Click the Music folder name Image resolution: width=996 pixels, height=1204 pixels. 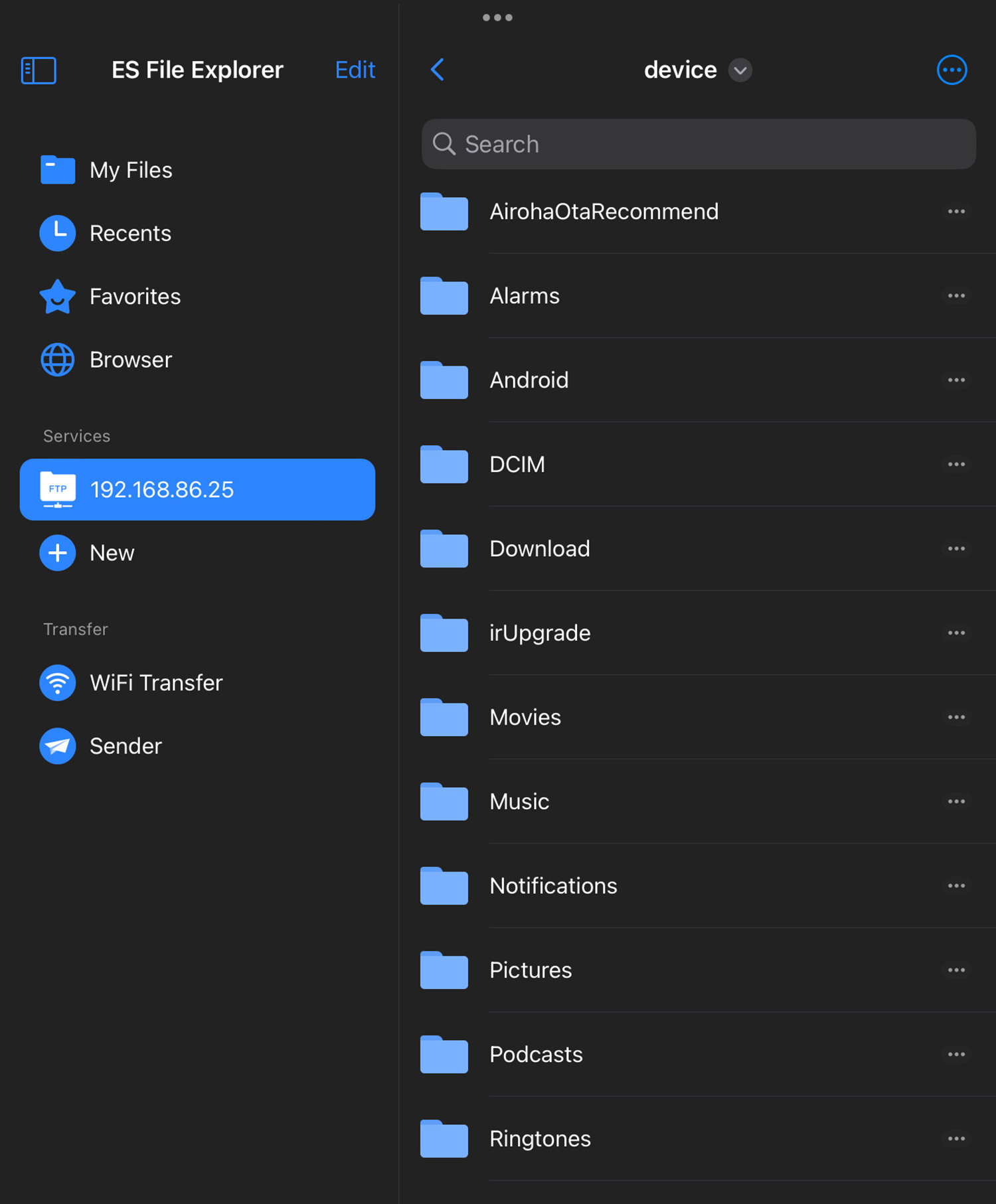[519, 802]
